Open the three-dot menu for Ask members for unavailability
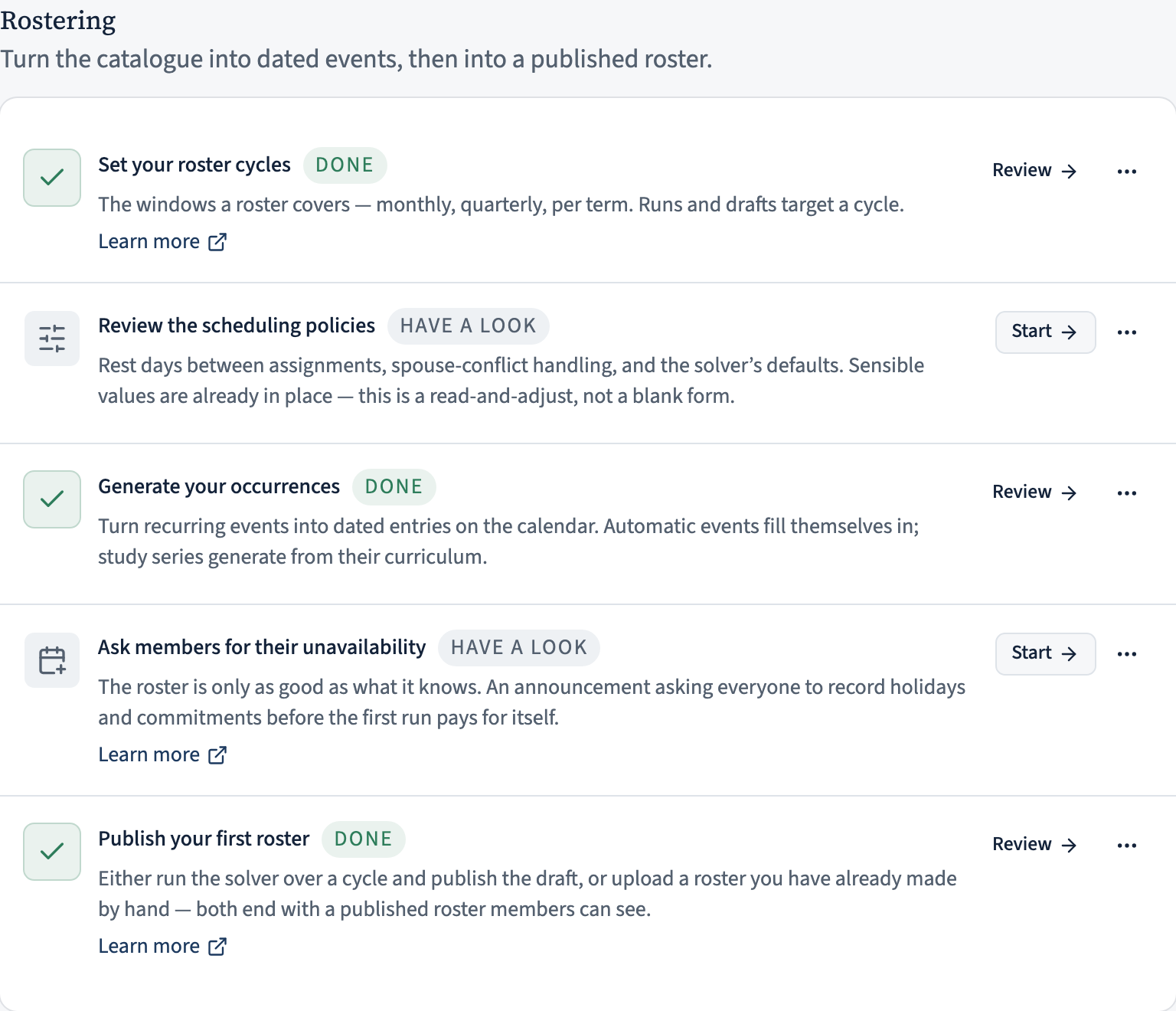Screen dimensions: 1176x1011 (1127, 653)
